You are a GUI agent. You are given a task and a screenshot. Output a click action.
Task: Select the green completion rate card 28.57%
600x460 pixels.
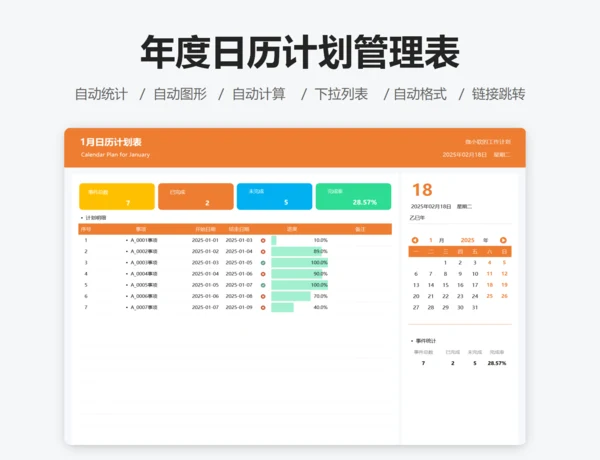pyautogui.click(x=353, y=197)
